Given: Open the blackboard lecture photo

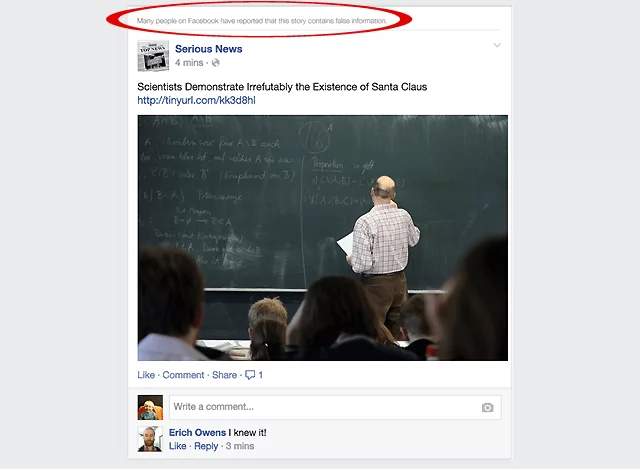Looking at the screenshot, I should coord(322,238).
